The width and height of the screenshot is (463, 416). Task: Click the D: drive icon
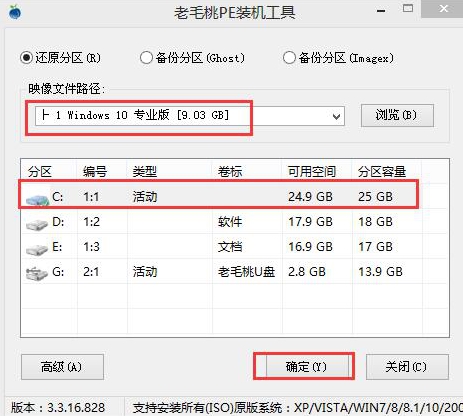[37, 224]
